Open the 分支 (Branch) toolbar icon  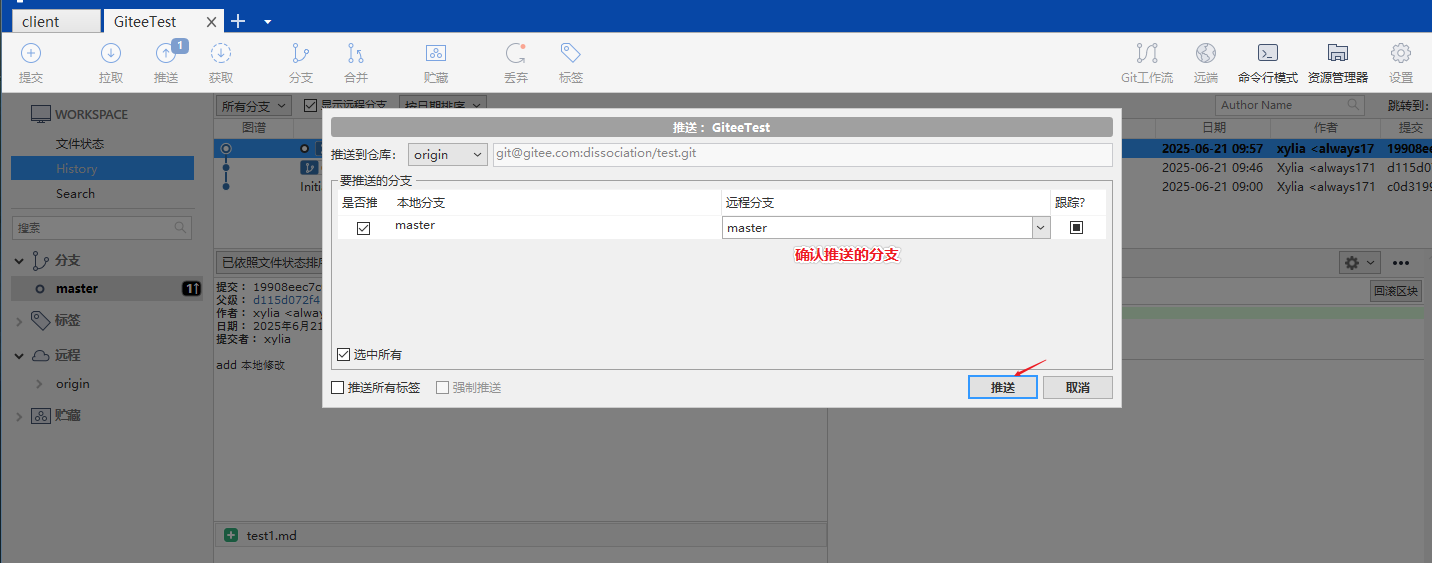(x=300, y=62)
